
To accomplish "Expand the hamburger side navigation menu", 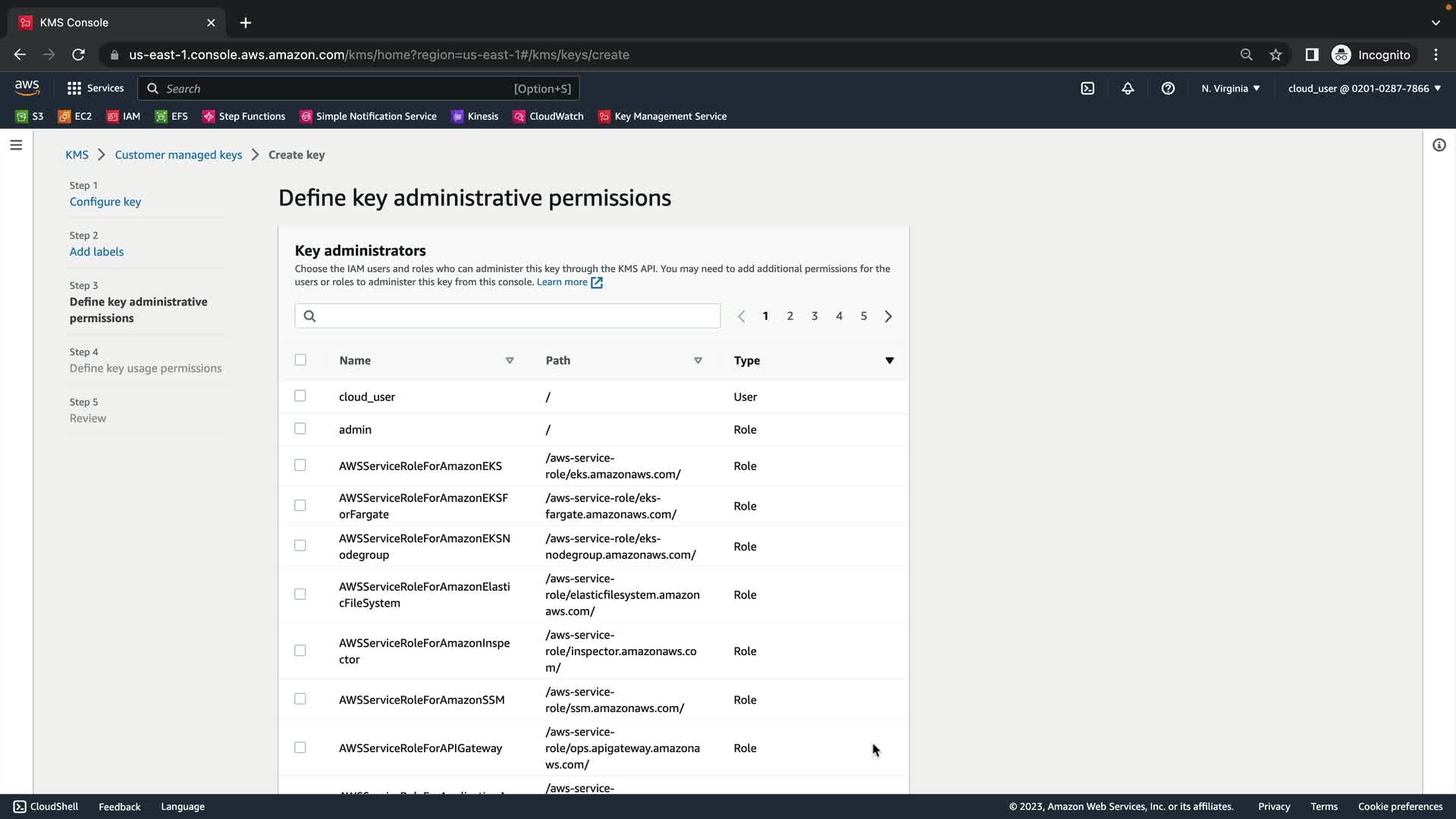I will pyautogui.click(x=16, y=145).
